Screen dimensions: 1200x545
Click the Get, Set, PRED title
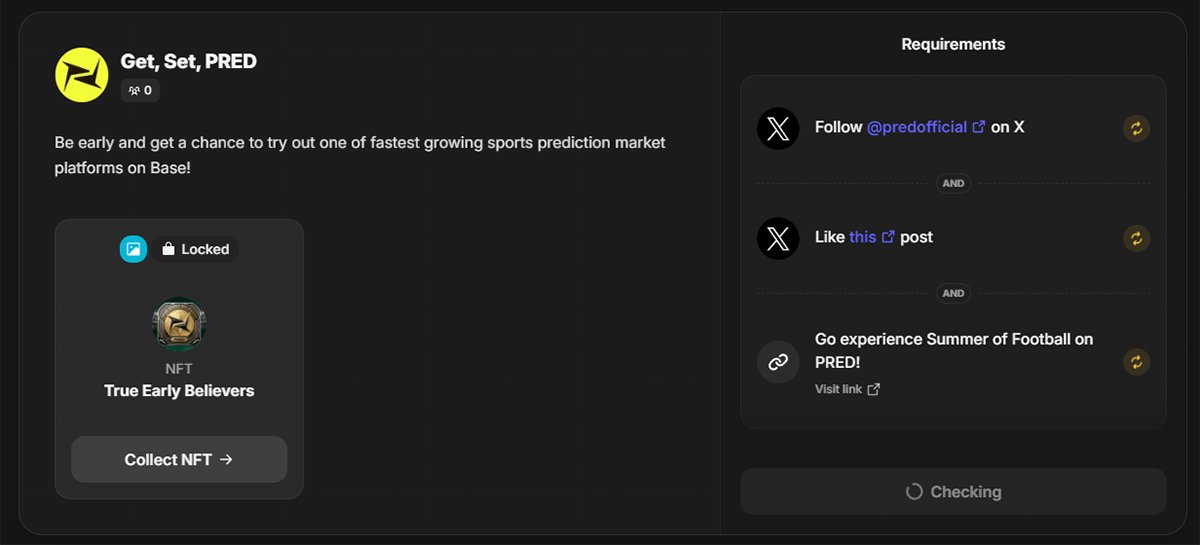coord(189,61)
